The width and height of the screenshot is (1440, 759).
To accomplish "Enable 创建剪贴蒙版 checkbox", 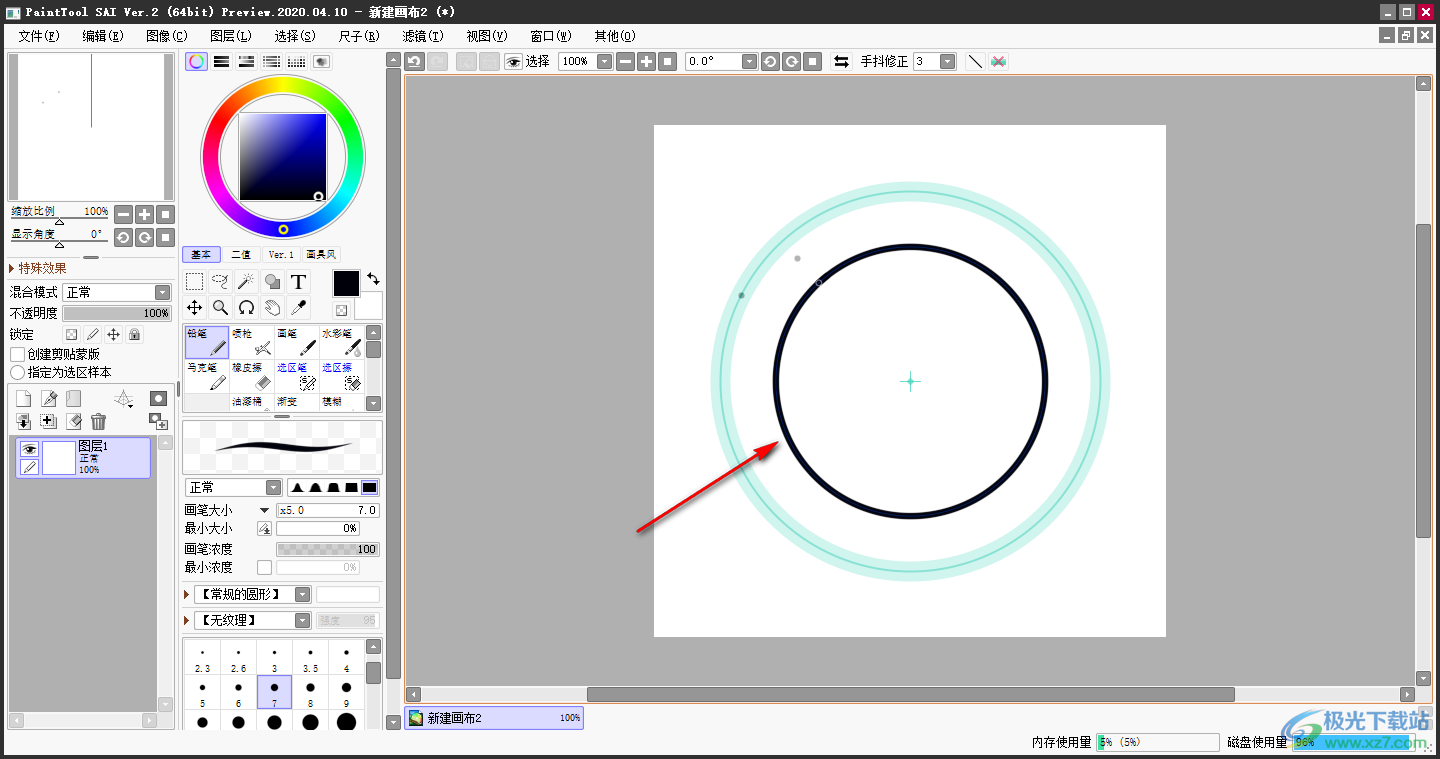I will click(x=17, y=354).
